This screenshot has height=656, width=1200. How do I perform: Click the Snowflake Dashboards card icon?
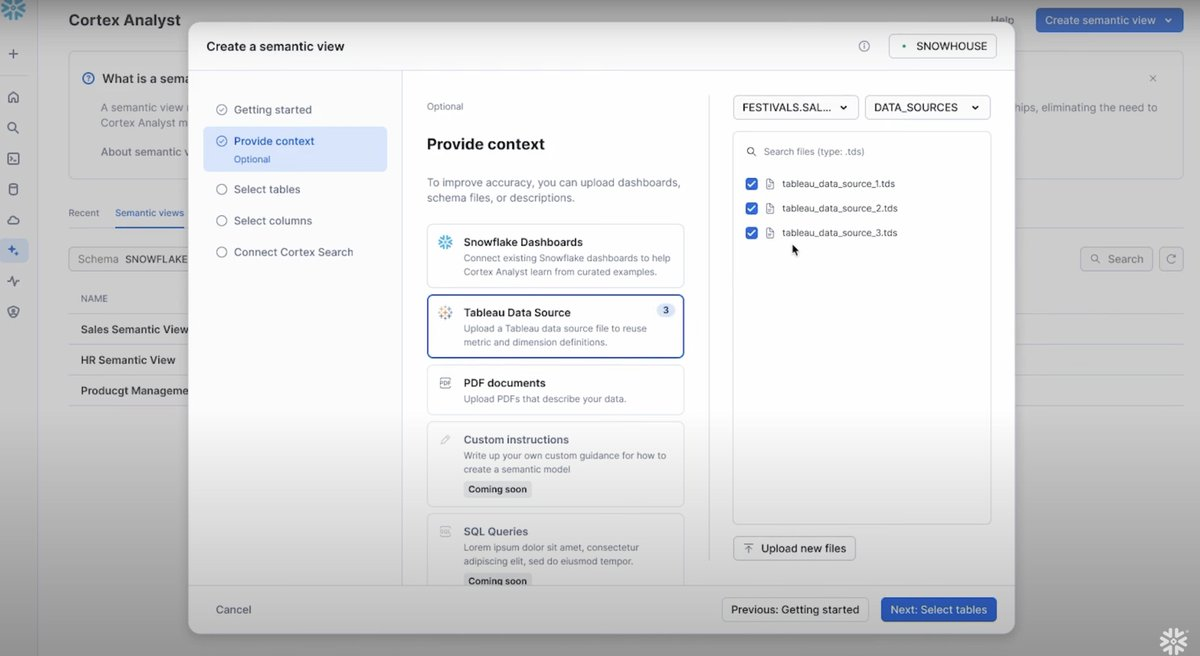point(446,242)
